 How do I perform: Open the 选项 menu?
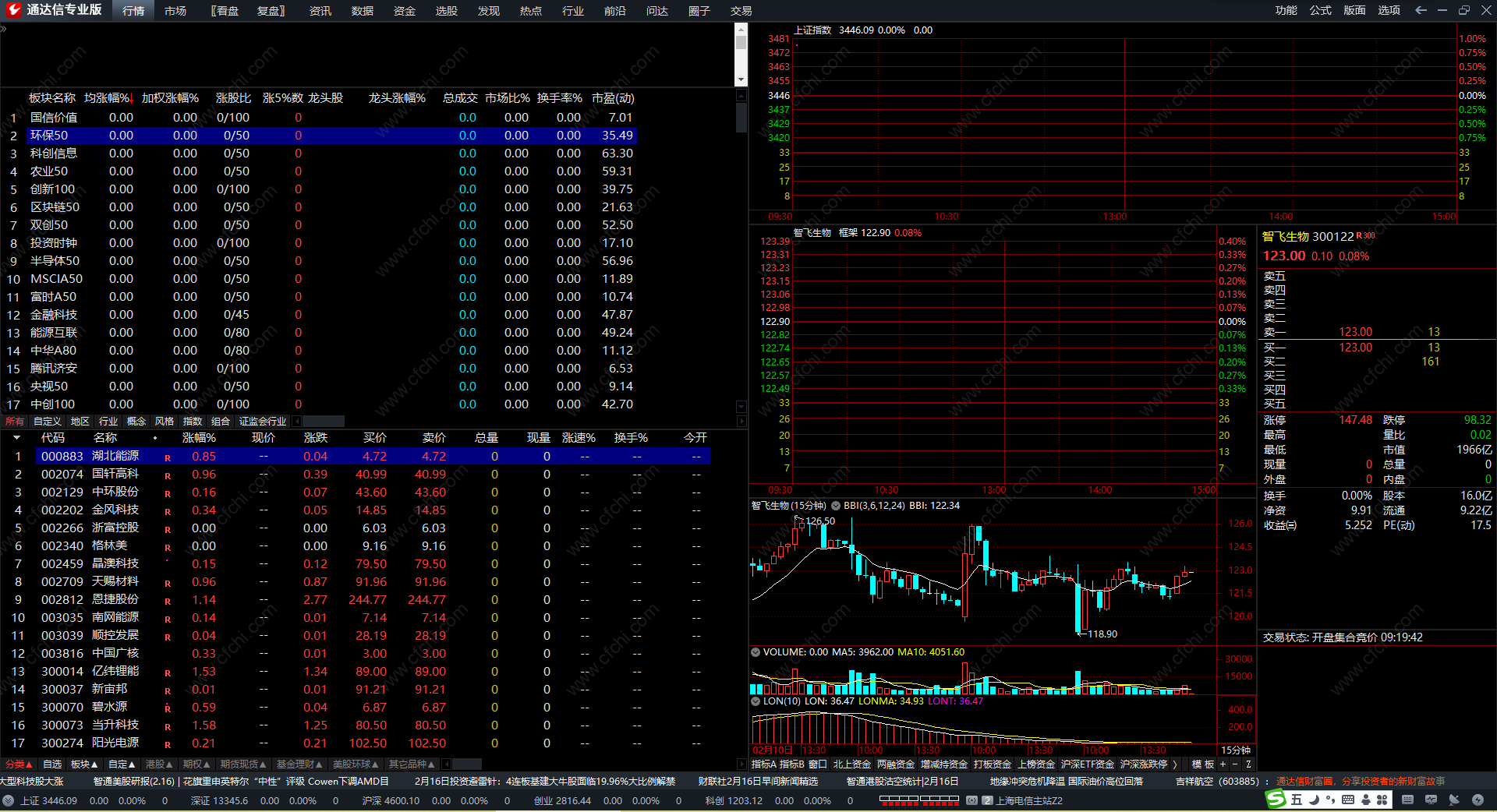(x=1389, y=10)
